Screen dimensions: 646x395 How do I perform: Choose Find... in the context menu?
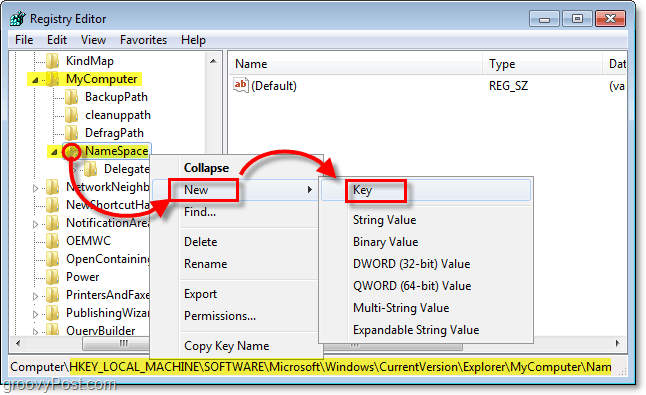click(237, 212)
